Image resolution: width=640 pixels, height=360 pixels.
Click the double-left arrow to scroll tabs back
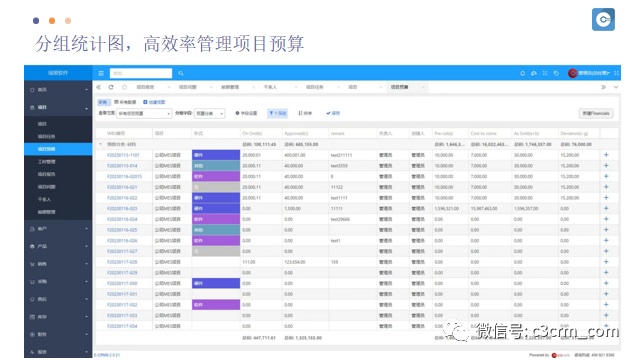coord(99,87)
